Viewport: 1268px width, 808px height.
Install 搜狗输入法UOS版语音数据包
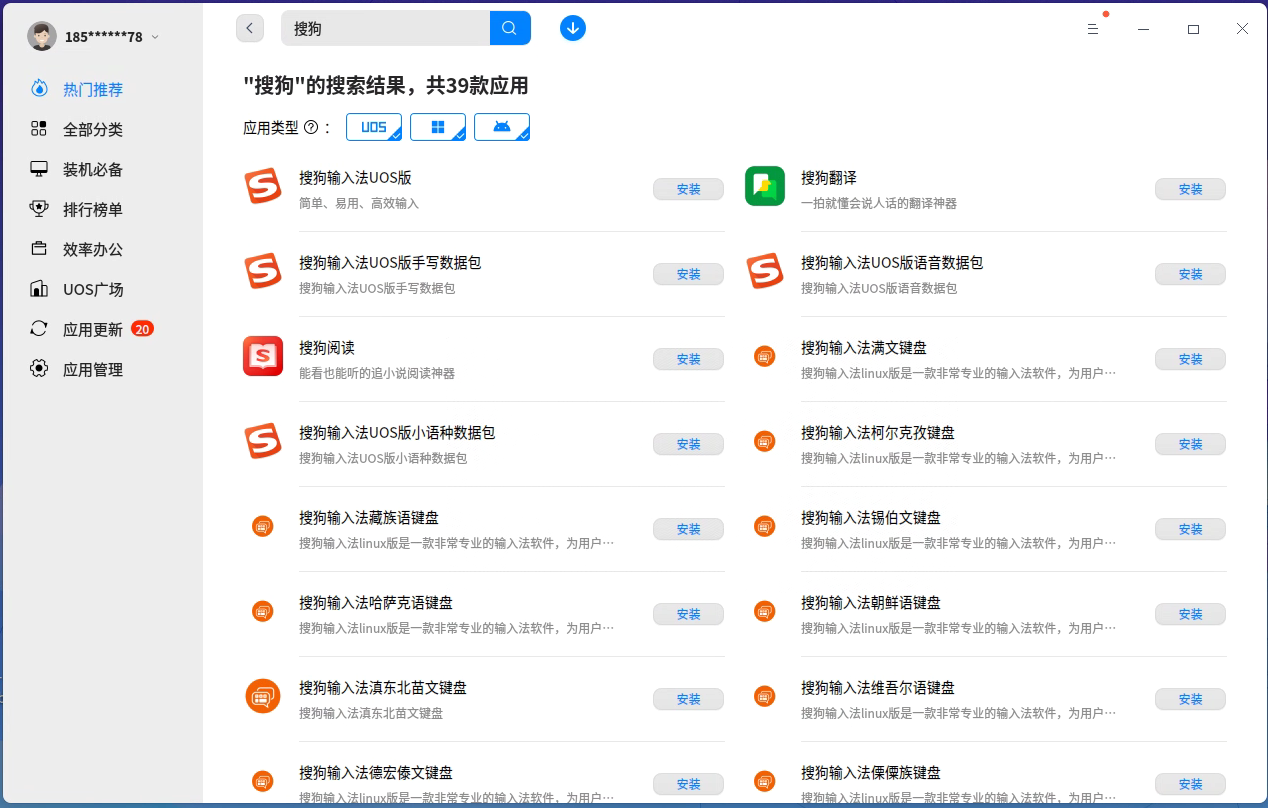click(1190, 274)
